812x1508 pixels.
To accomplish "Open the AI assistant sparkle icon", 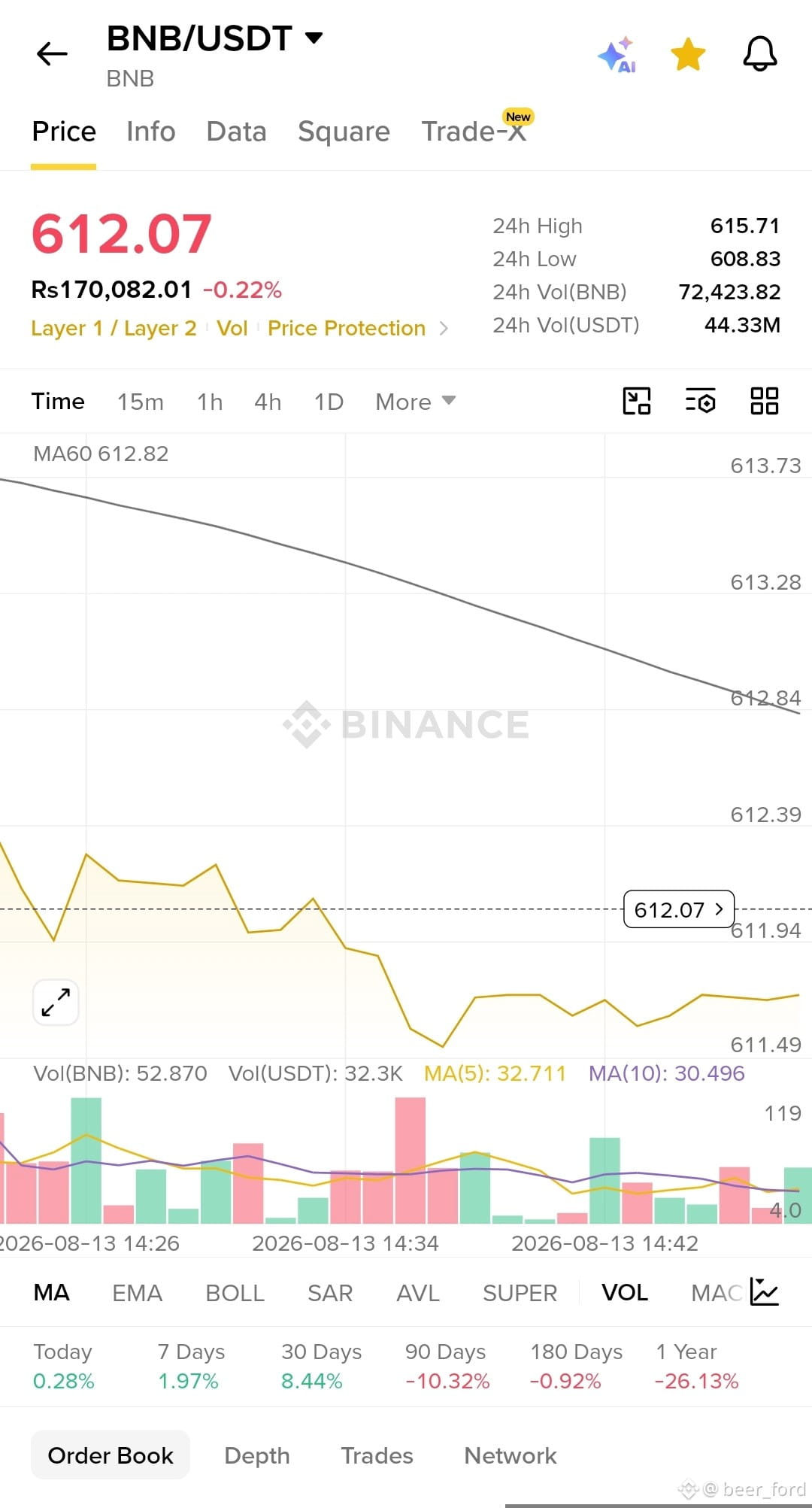I will [617, 54].
